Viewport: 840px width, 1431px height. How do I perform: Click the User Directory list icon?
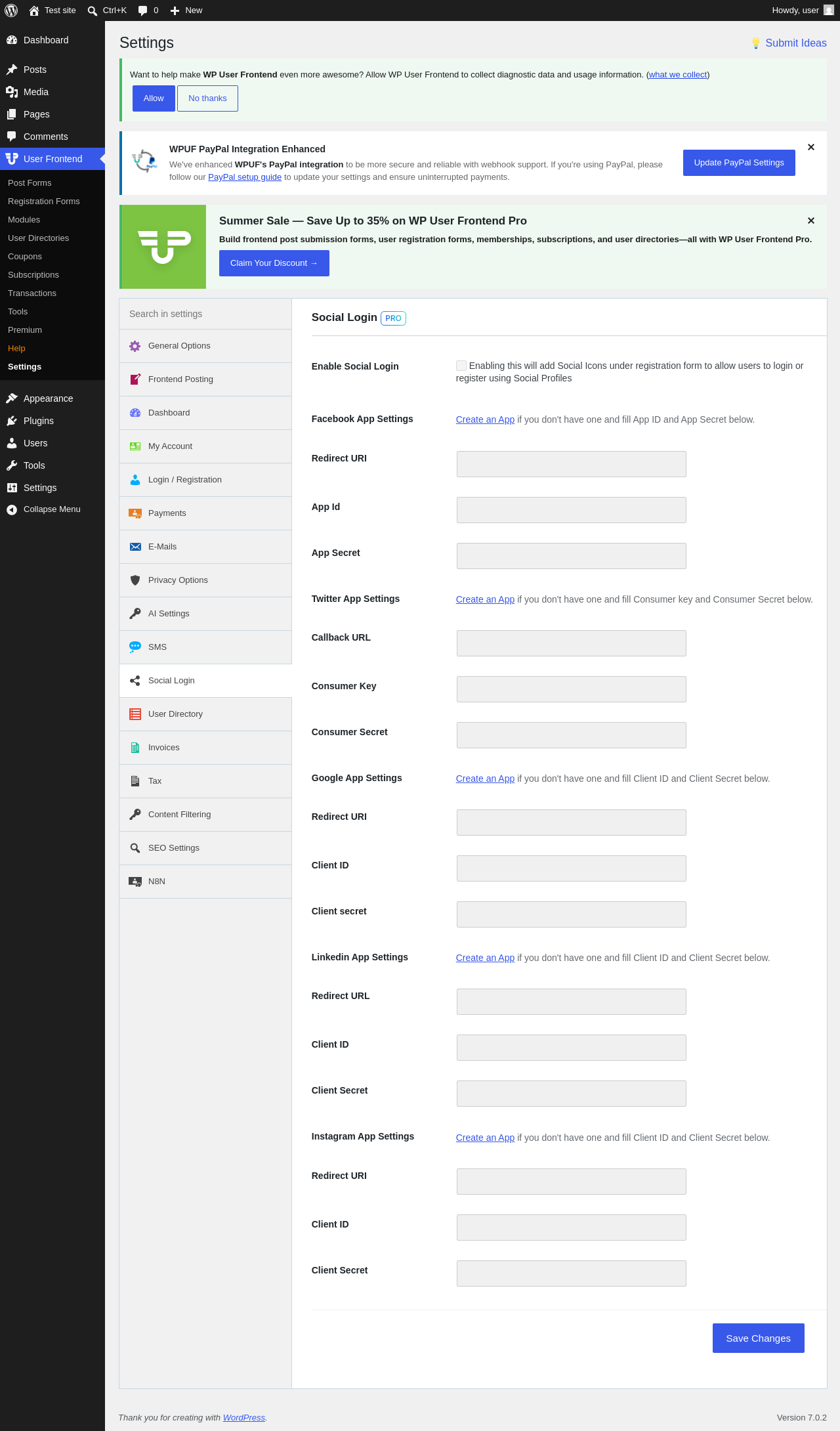pos(135,714)
